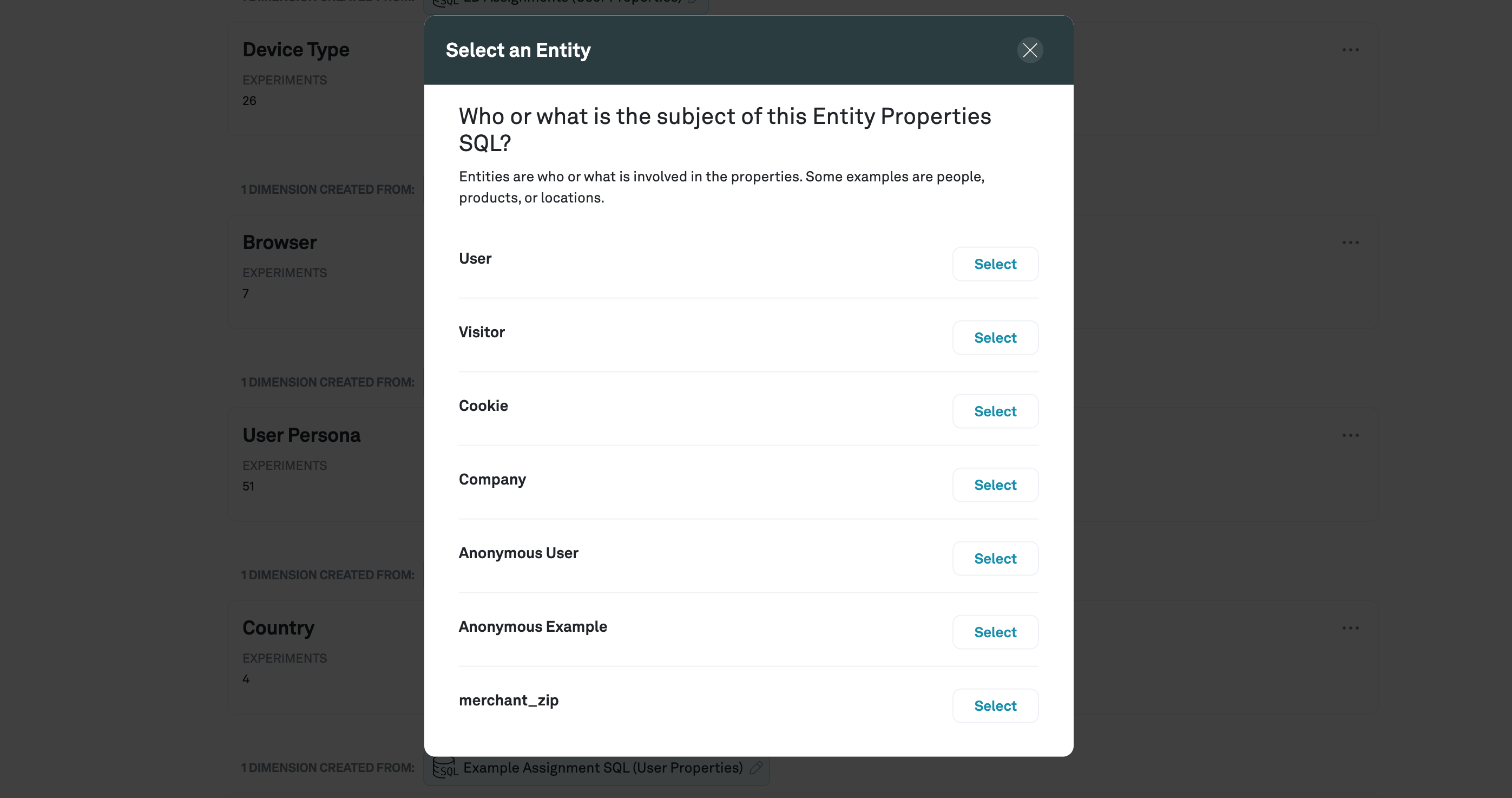Open the Country card ellipsis menu
Viewport: 1512px width, 798px height.
pos(1350,627)
